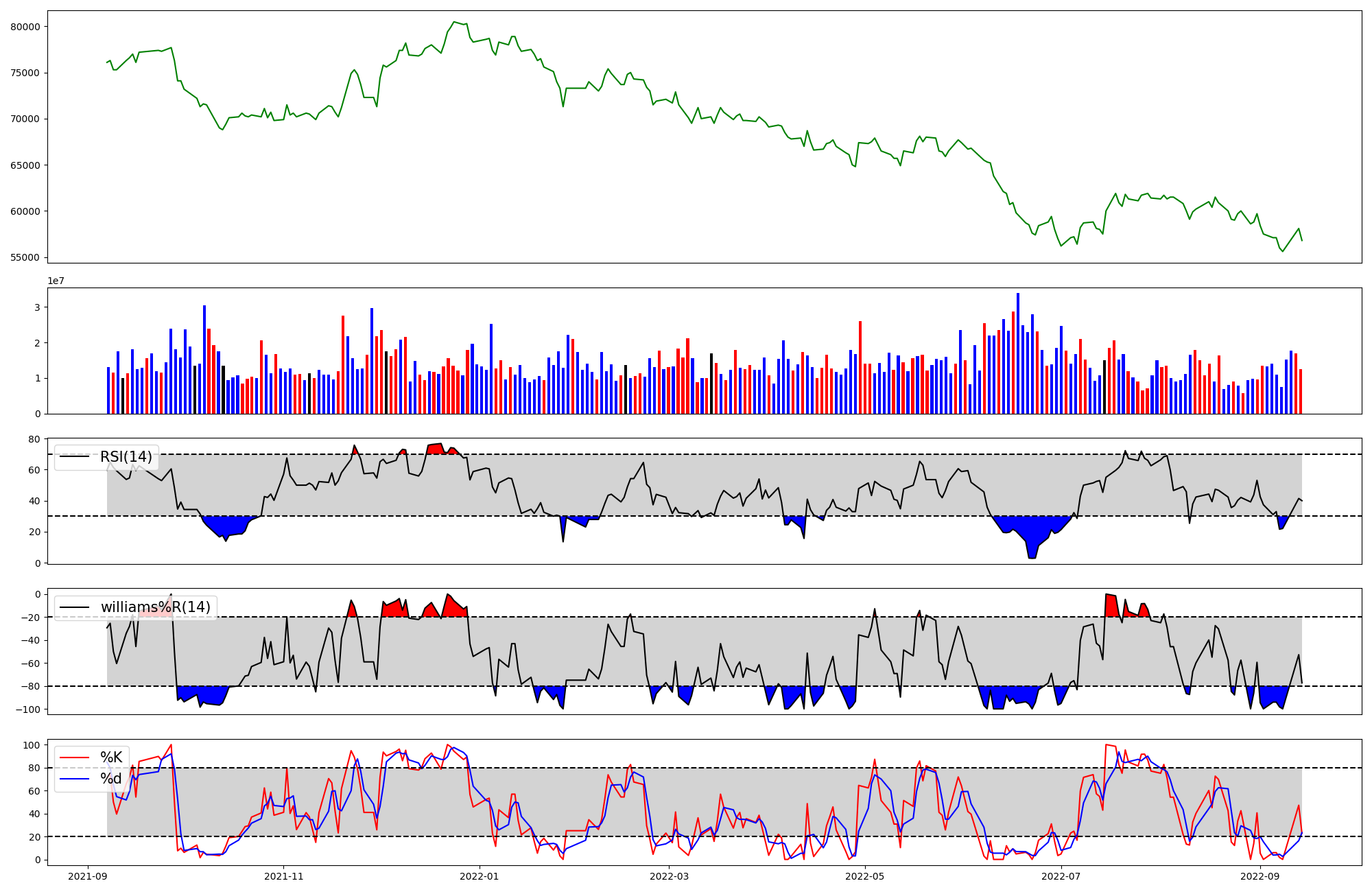
Task: Click the 100 tick on stochastic axis
Action: click(x=33, y=745)
